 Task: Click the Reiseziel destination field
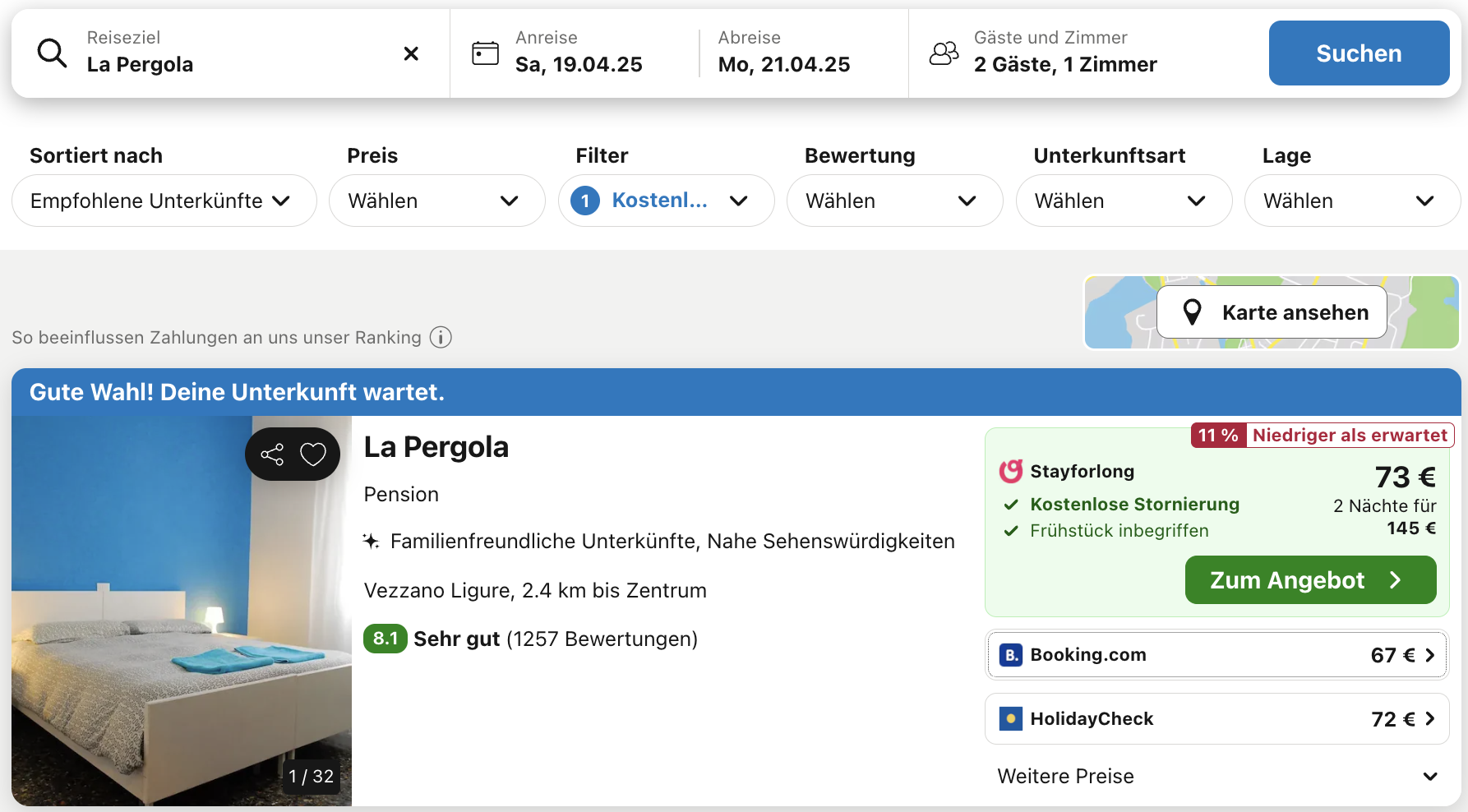pyautogui.click(x=230, y=53)
